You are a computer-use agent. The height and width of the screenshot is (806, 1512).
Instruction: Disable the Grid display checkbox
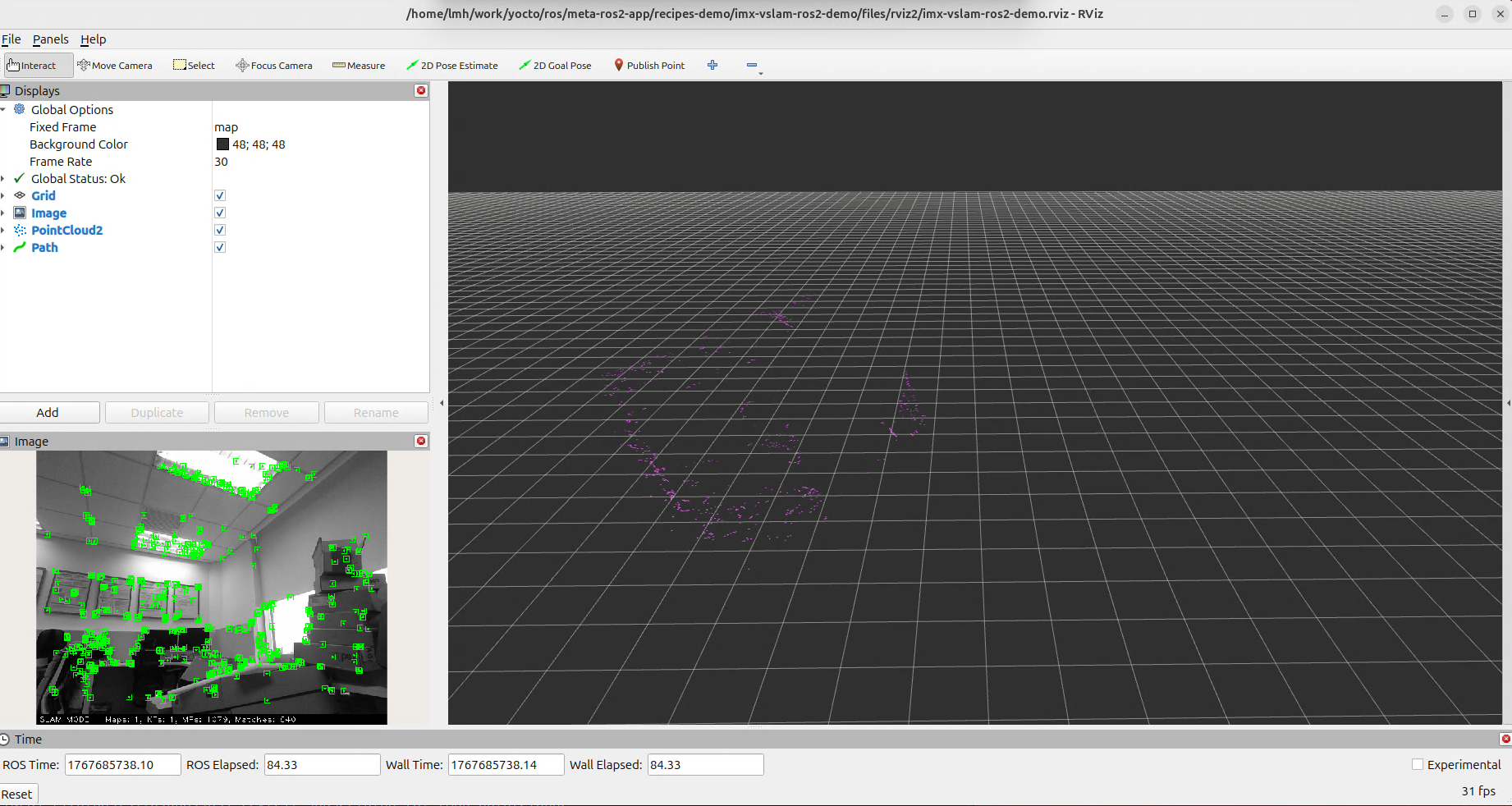click(x=220, y=196)
